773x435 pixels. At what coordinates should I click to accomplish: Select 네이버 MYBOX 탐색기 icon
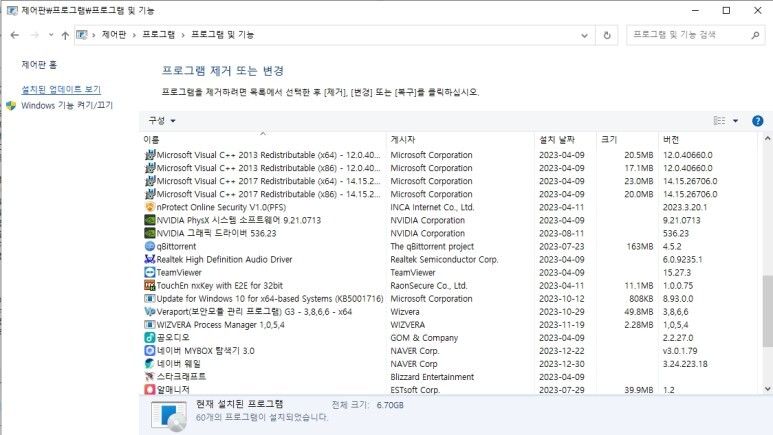150,351
